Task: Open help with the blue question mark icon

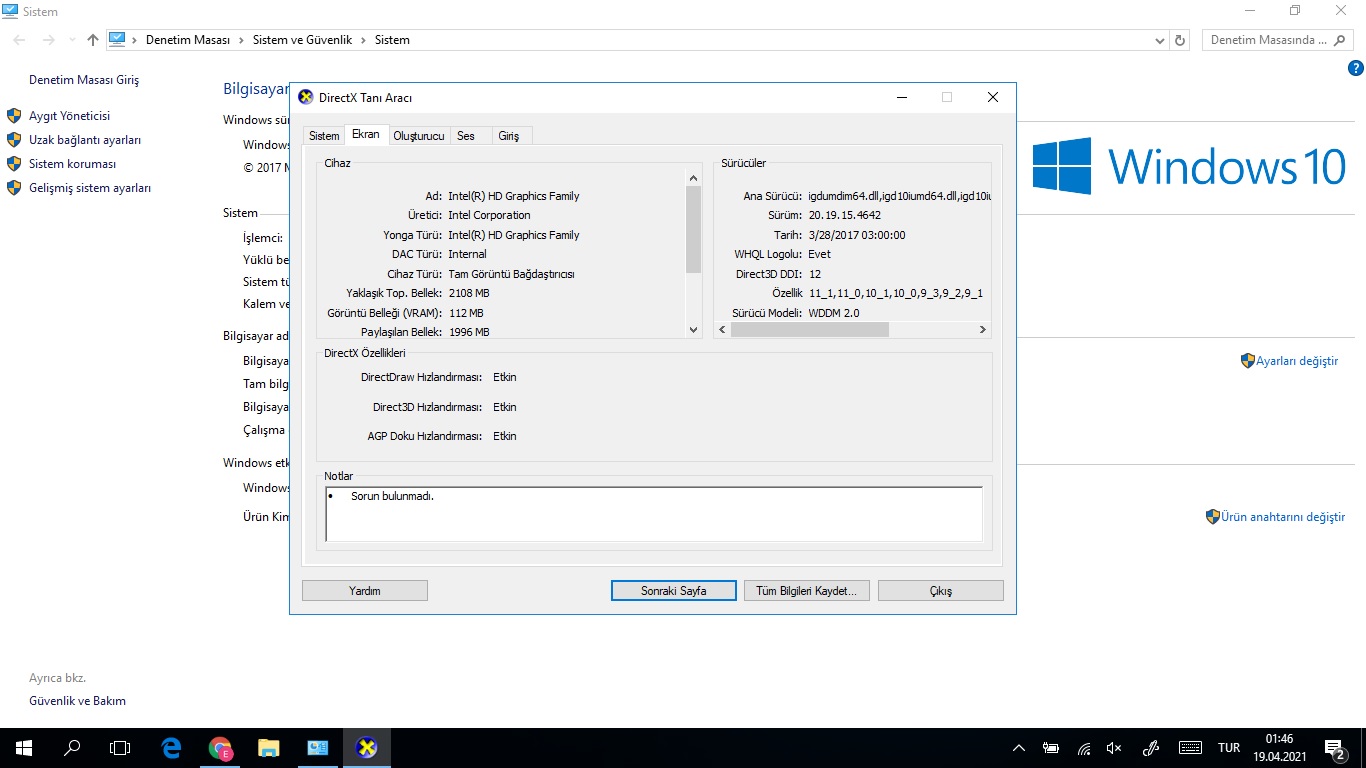Action: 1356,68
